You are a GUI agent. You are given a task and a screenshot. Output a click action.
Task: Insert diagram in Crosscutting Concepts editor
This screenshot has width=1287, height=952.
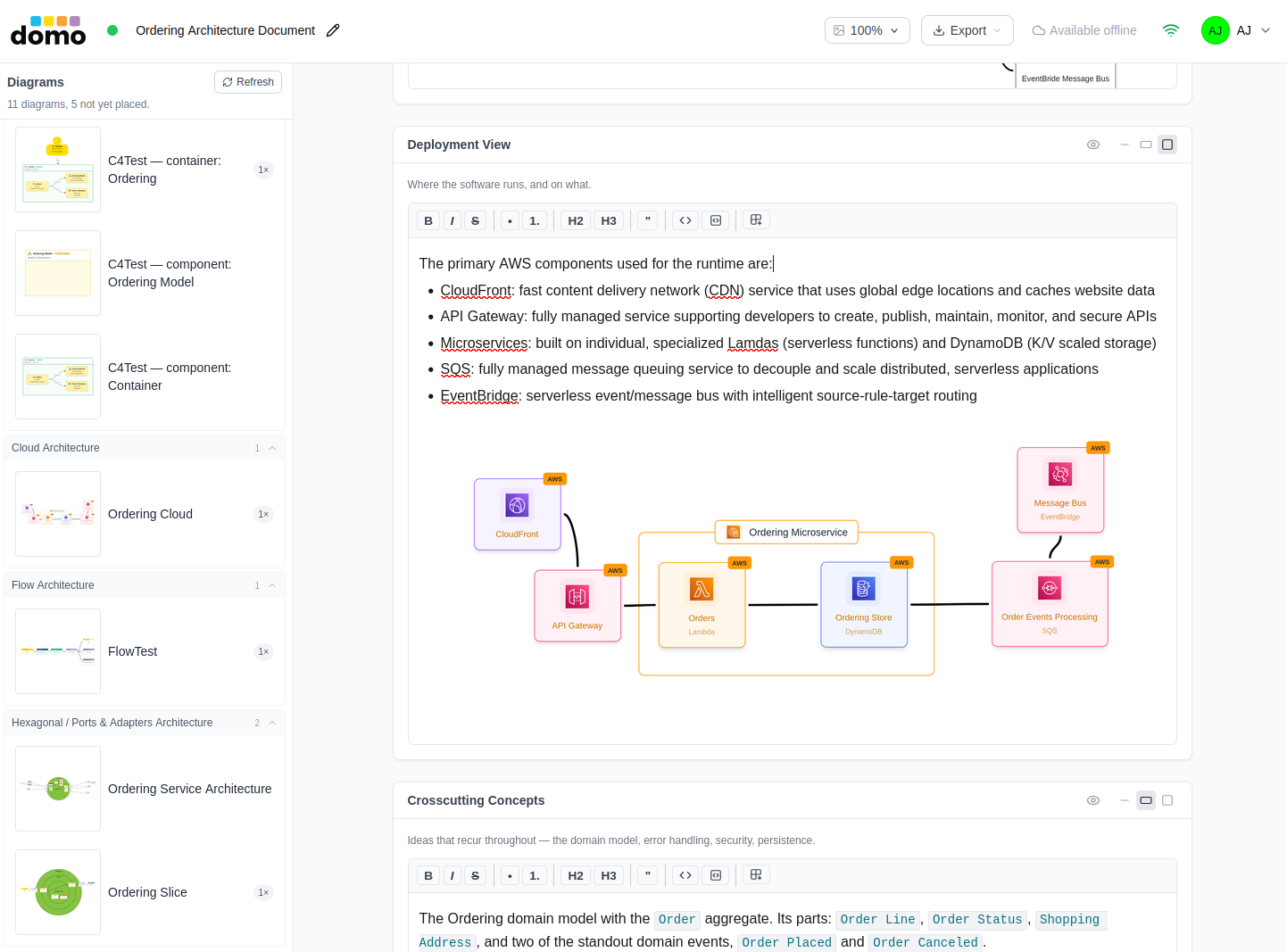[756, 874]
